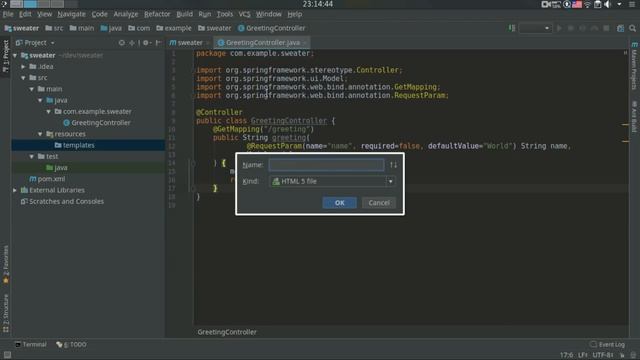640x360 pixels.
Task: Open the Refactor menu
Action: coord(157,14)
